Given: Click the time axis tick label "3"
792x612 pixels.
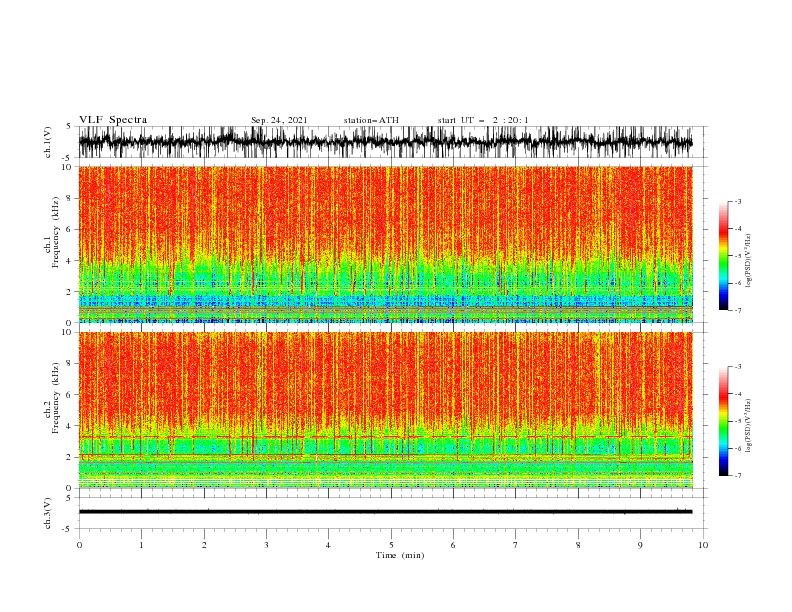Looking at the screenshot, I should (x=266, y=545).
